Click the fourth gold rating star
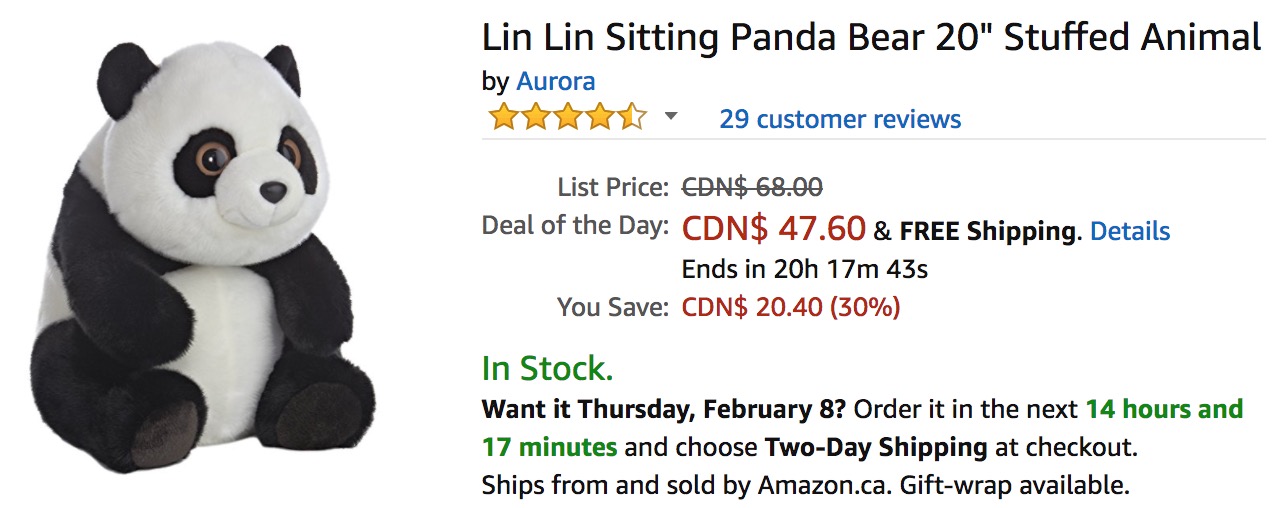The height and width of the screenshot is (508, 1278). point(598,118)
